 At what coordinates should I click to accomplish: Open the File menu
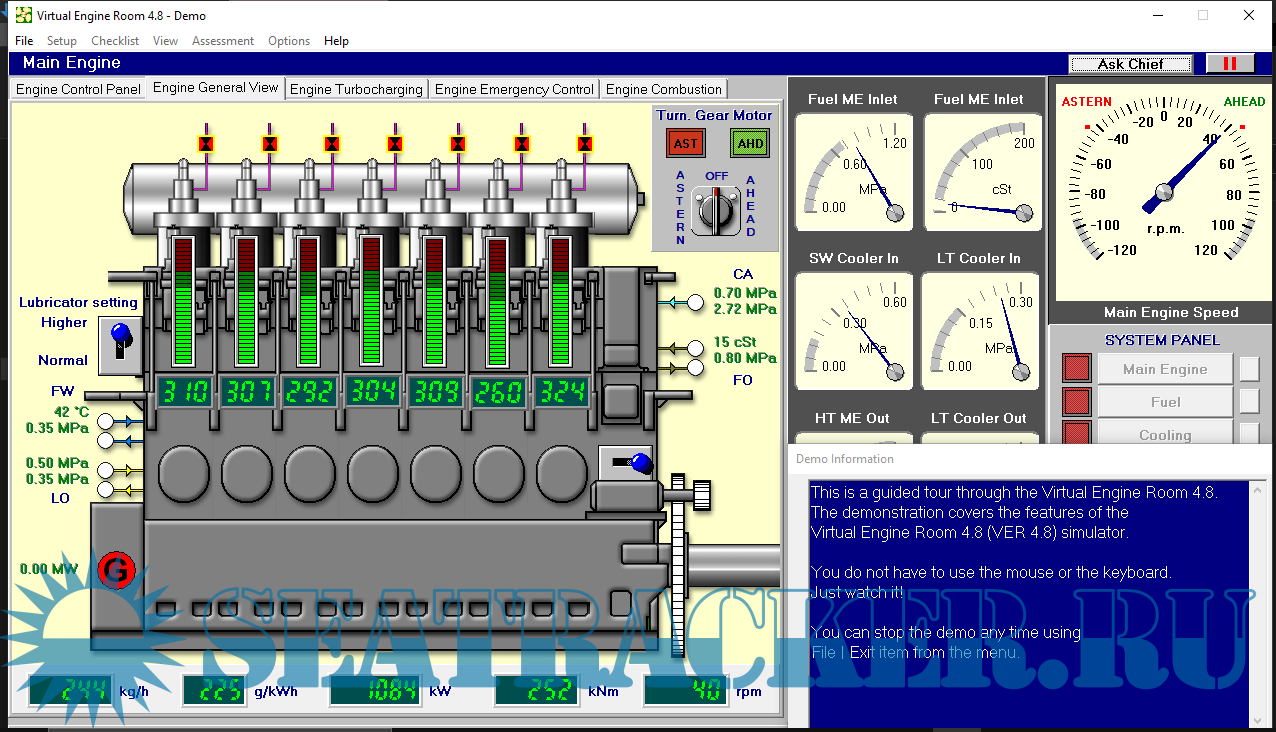point(24,41)
